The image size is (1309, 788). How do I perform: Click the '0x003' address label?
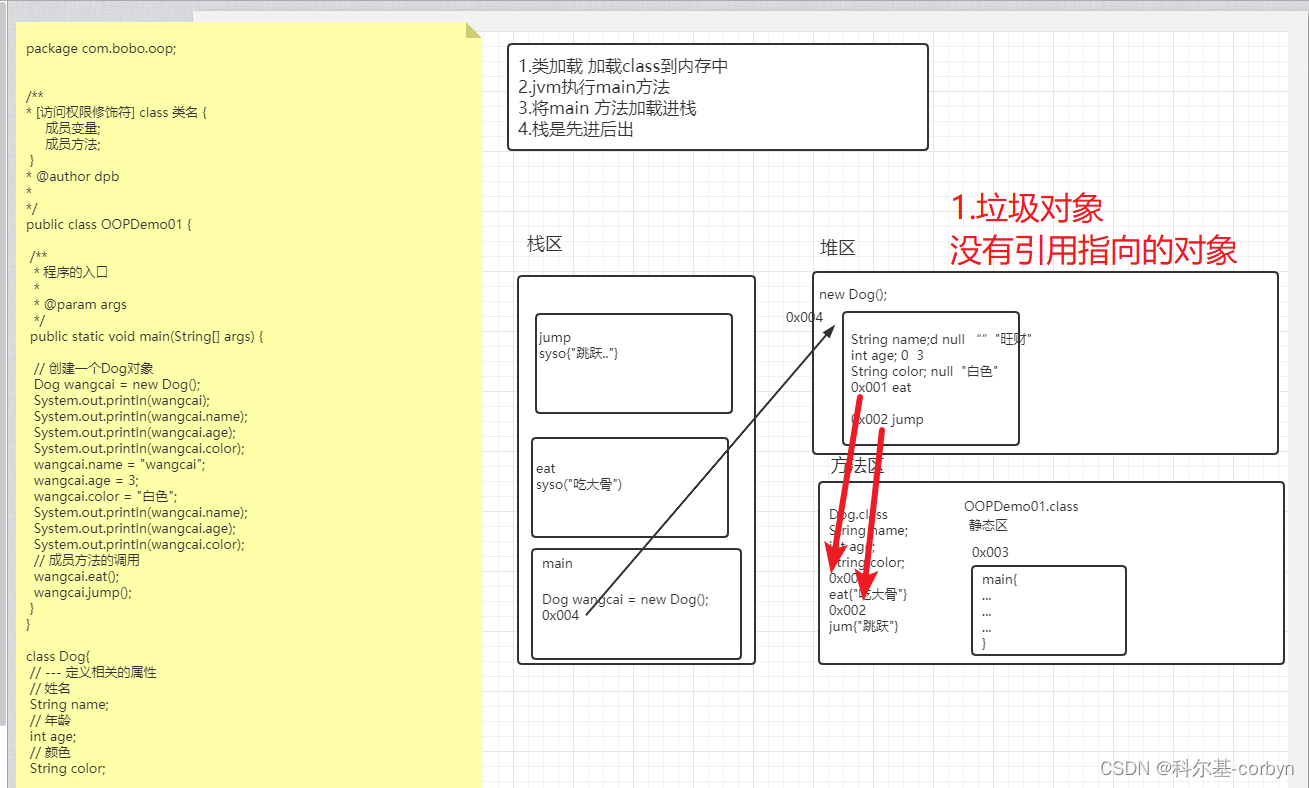coord(990,552)
